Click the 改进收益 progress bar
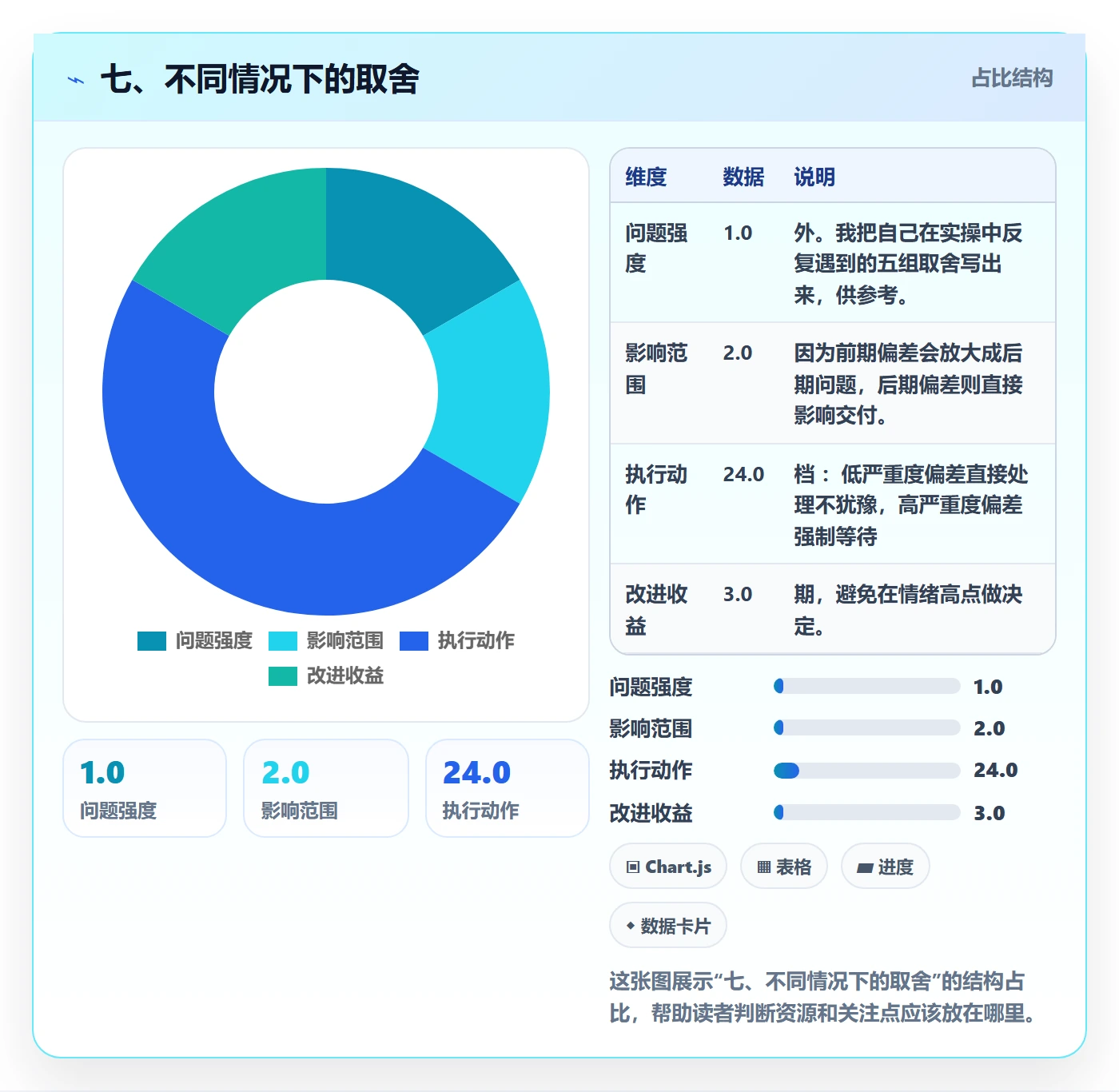This screenshot has height=1092, width=1119. point(866,812)
